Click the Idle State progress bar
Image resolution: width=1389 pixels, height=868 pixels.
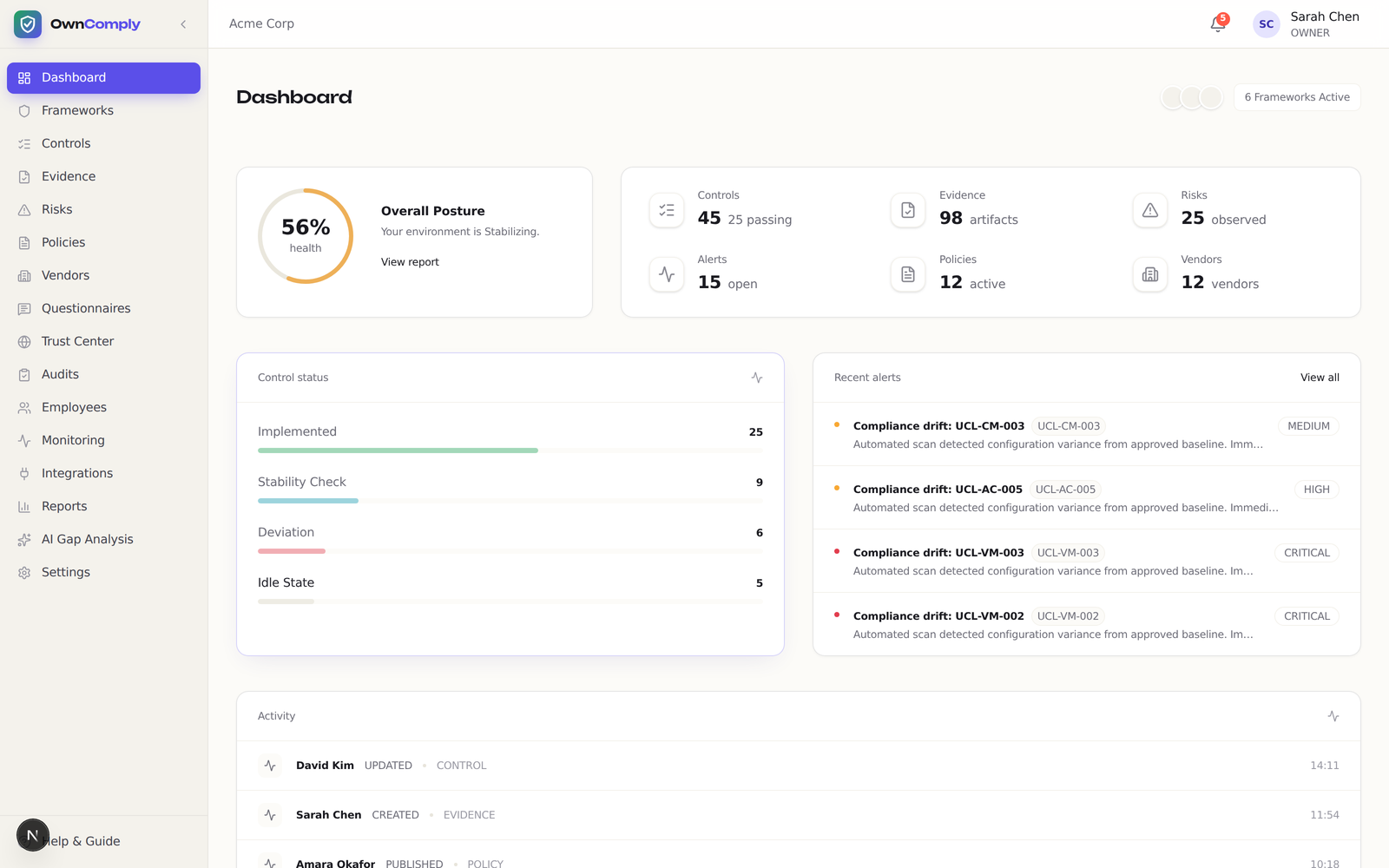click(x=510, y=602)
